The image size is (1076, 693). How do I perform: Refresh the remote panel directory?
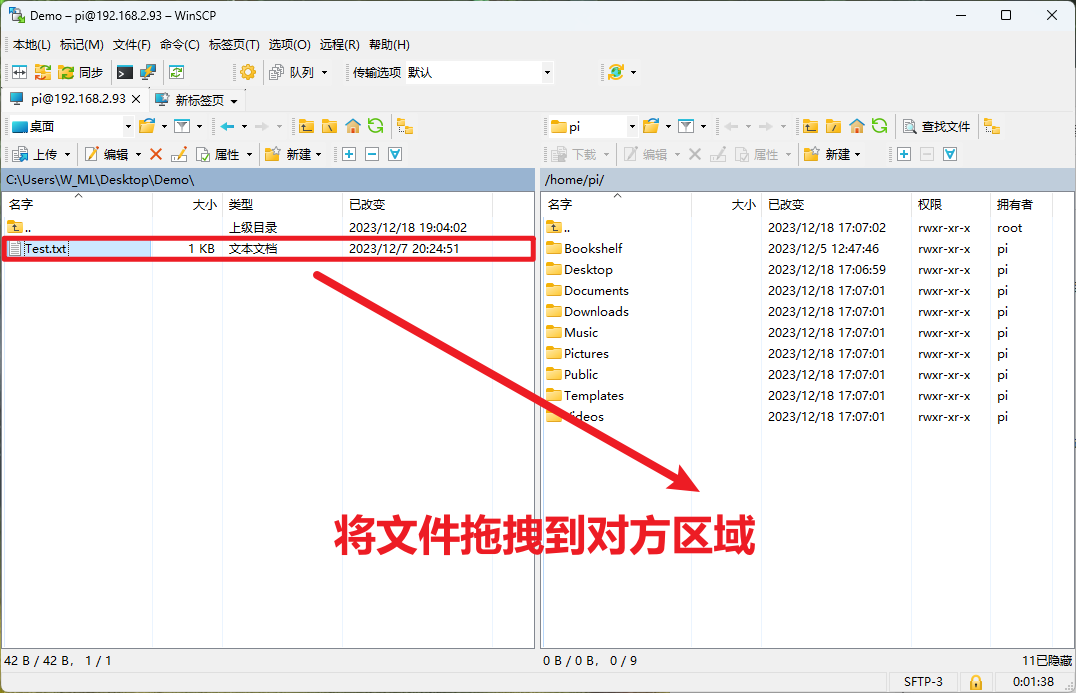[x=880, y=126]
